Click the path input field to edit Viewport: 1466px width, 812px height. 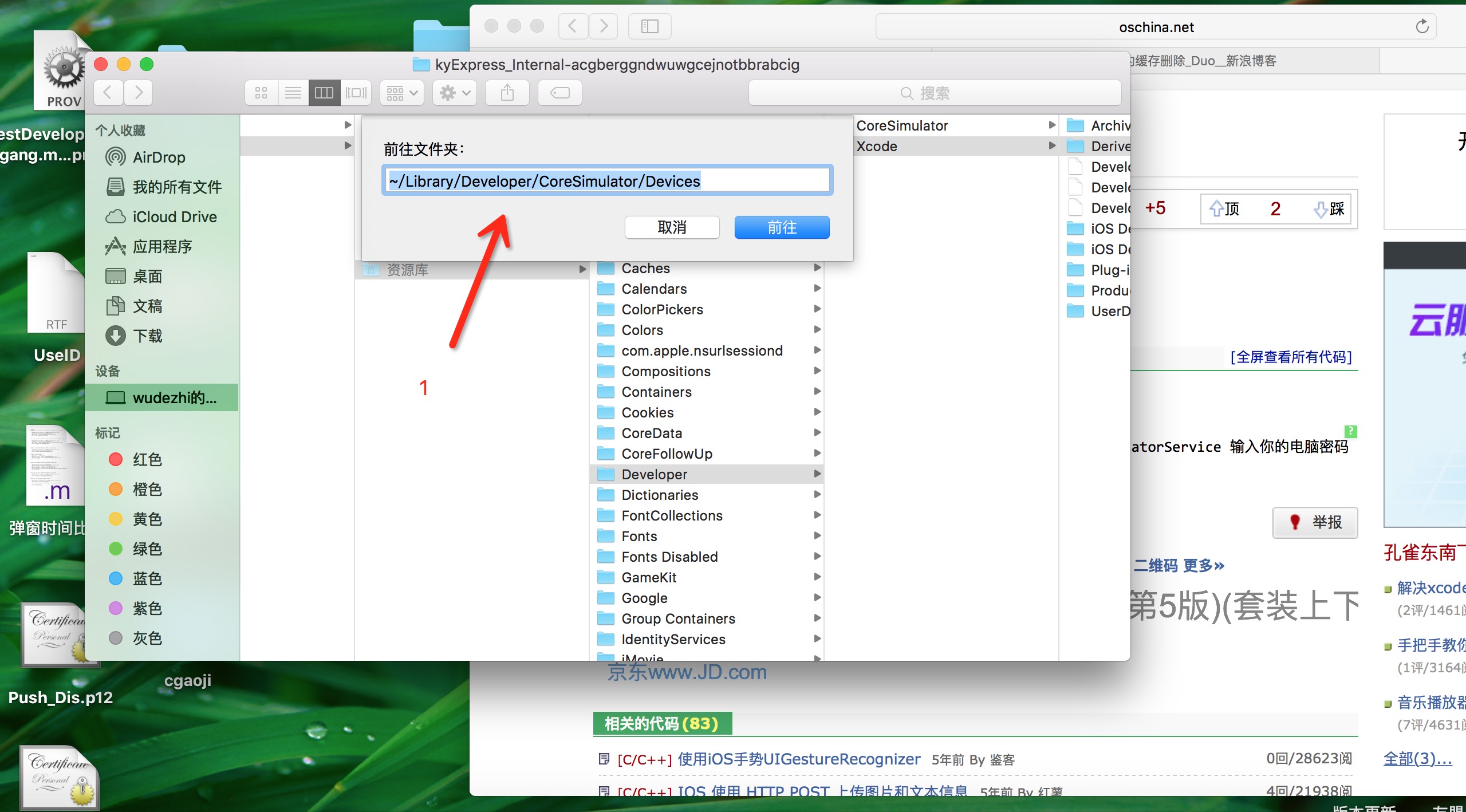[x=608, y=180]
